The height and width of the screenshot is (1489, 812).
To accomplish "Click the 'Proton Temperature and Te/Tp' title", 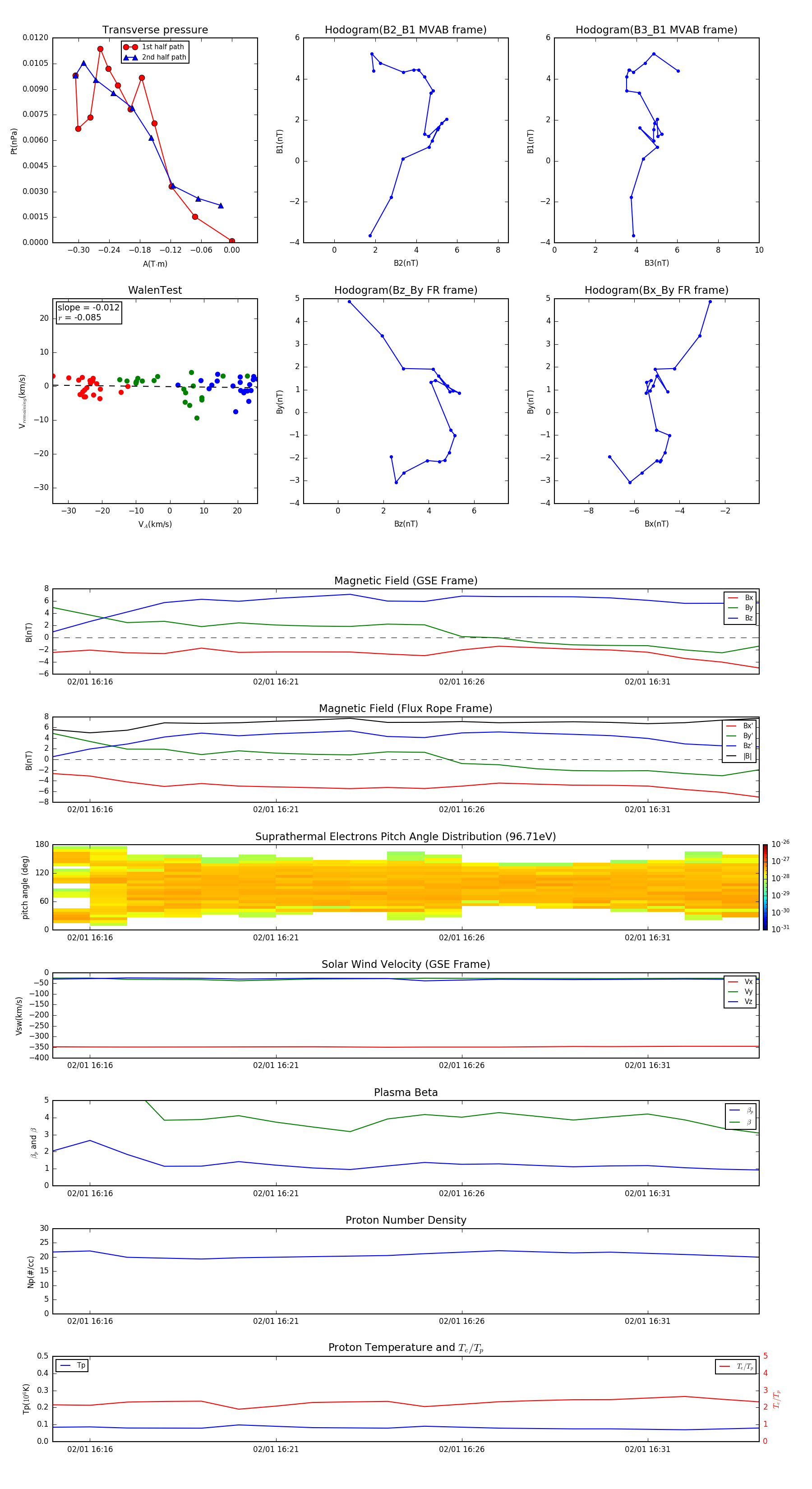I will 406,1348.
